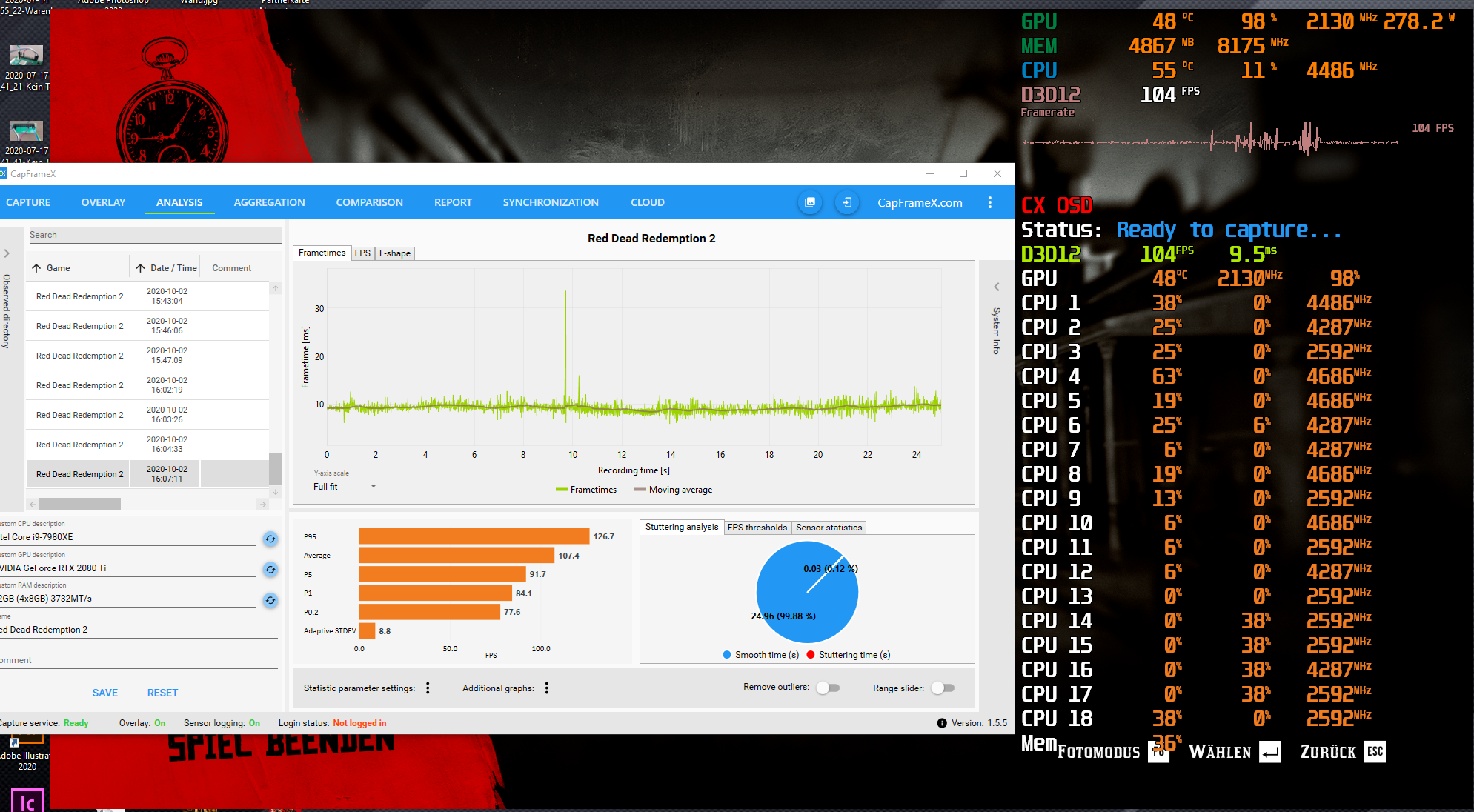Expand the Observed directory side panel
The width and height of the screenshot is (1474, 812).
[7, 253]
